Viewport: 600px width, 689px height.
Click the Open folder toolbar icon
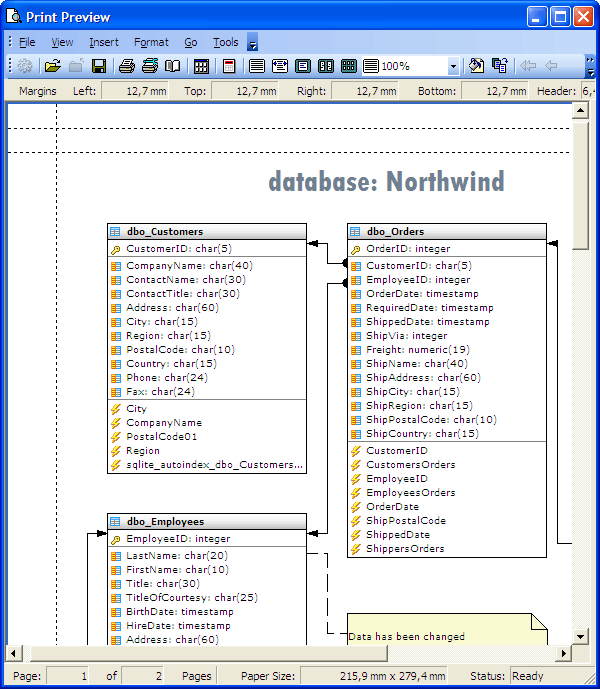[52, 66]
